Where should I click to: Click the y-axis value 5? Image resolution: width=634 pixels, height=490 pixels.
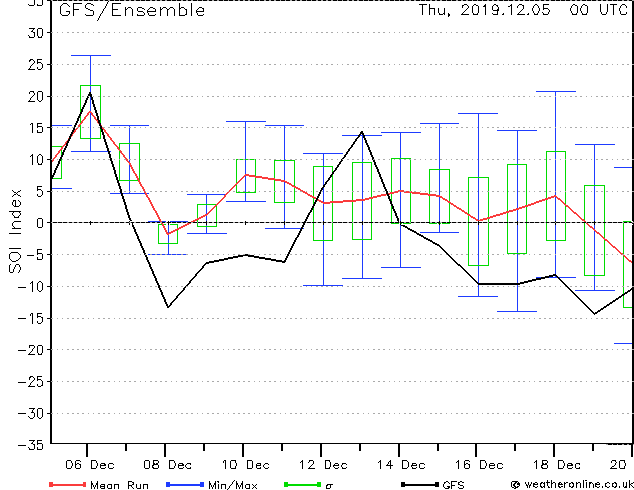pyautogui.click(x=39, y=191)
